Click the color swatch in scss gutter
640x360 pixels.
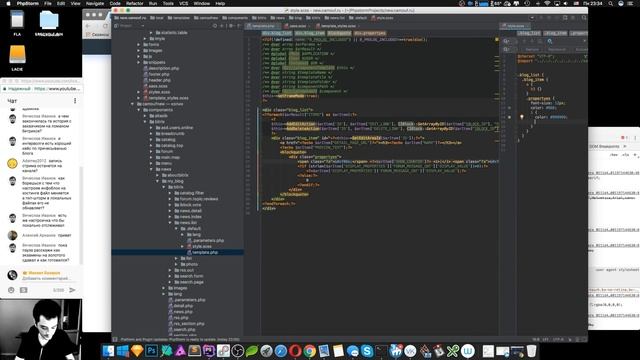509,117
